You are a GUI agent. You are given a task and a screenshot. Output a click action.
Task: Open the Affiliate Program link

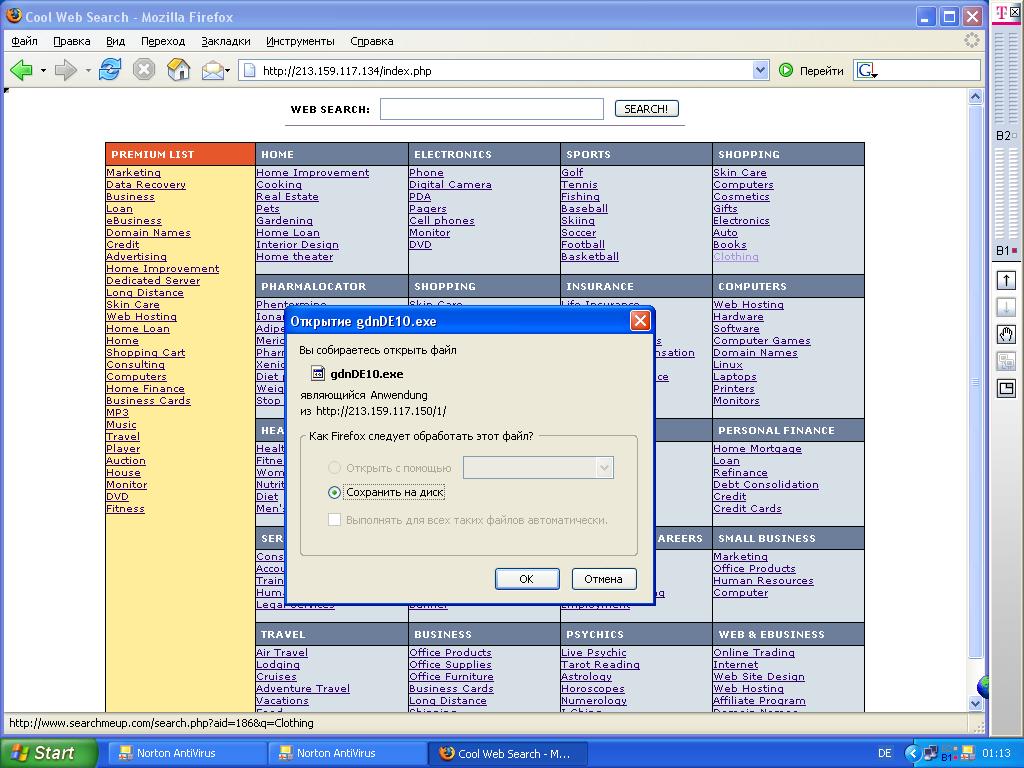point(759,701)
